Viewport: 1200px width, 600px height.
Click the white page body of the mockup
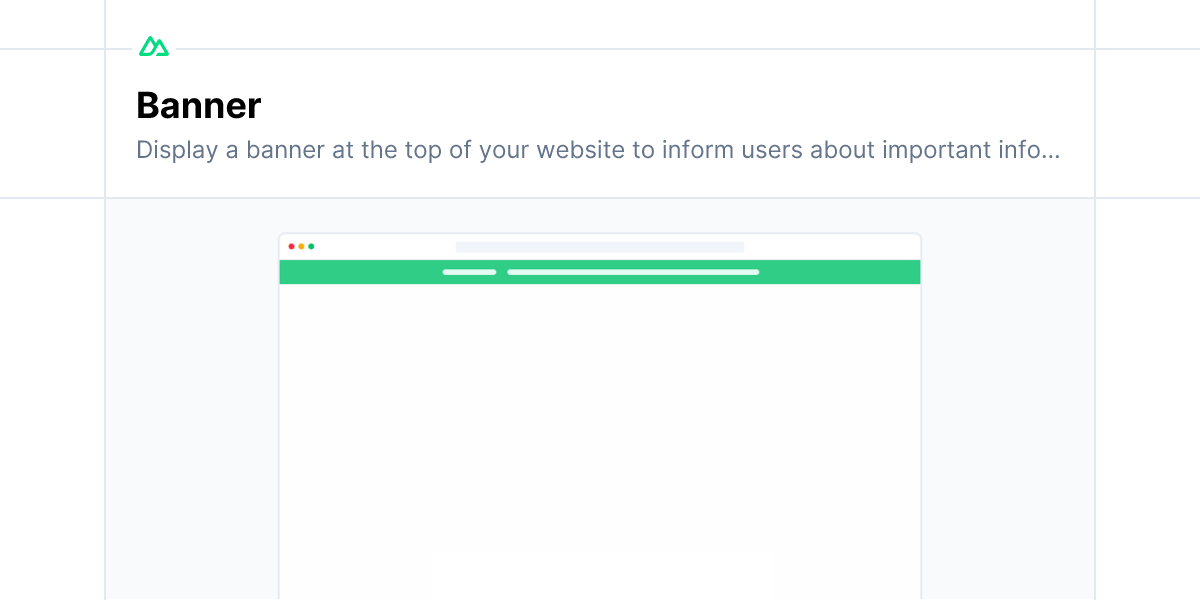pos(600,440)
